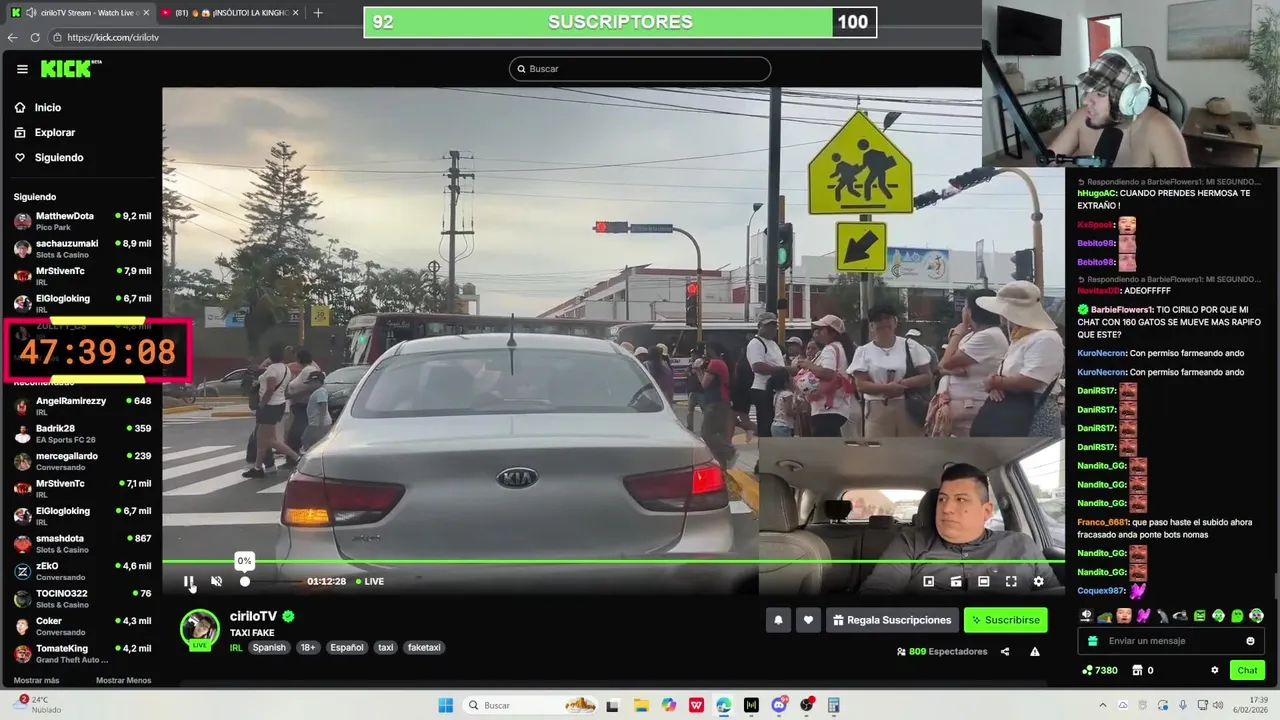Screen dimensions: 1280x720
Task: Enter fullscreen video mode
Action: pos(1011,581)
